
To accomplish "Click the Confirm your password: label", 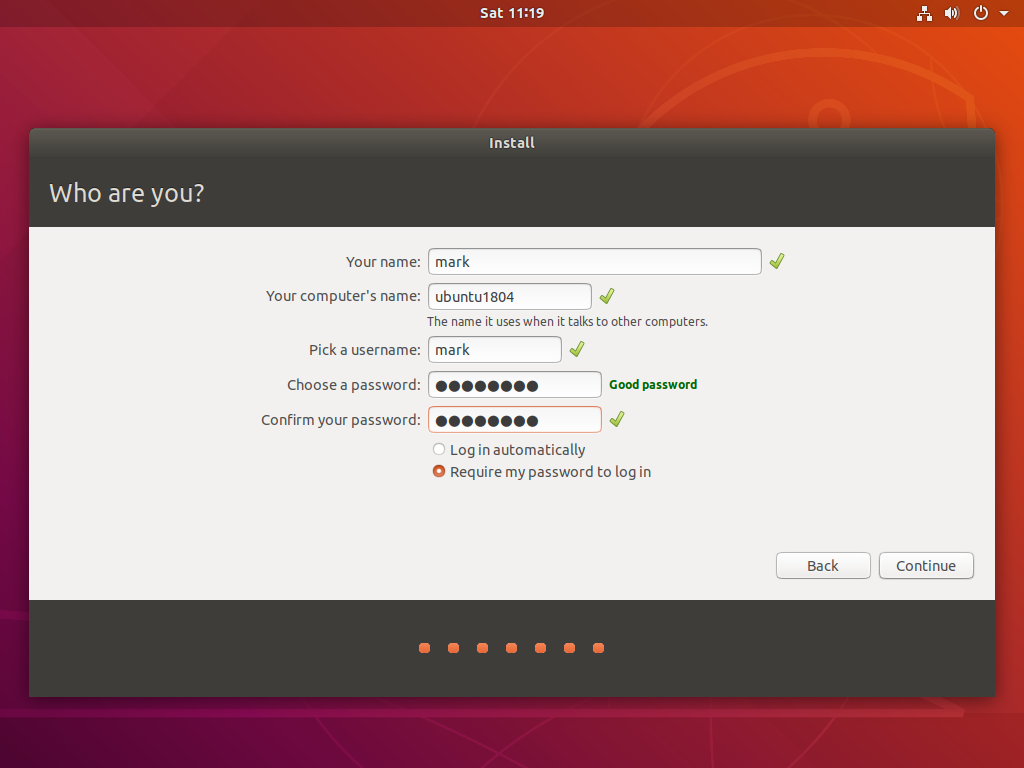I will point(341,420).
